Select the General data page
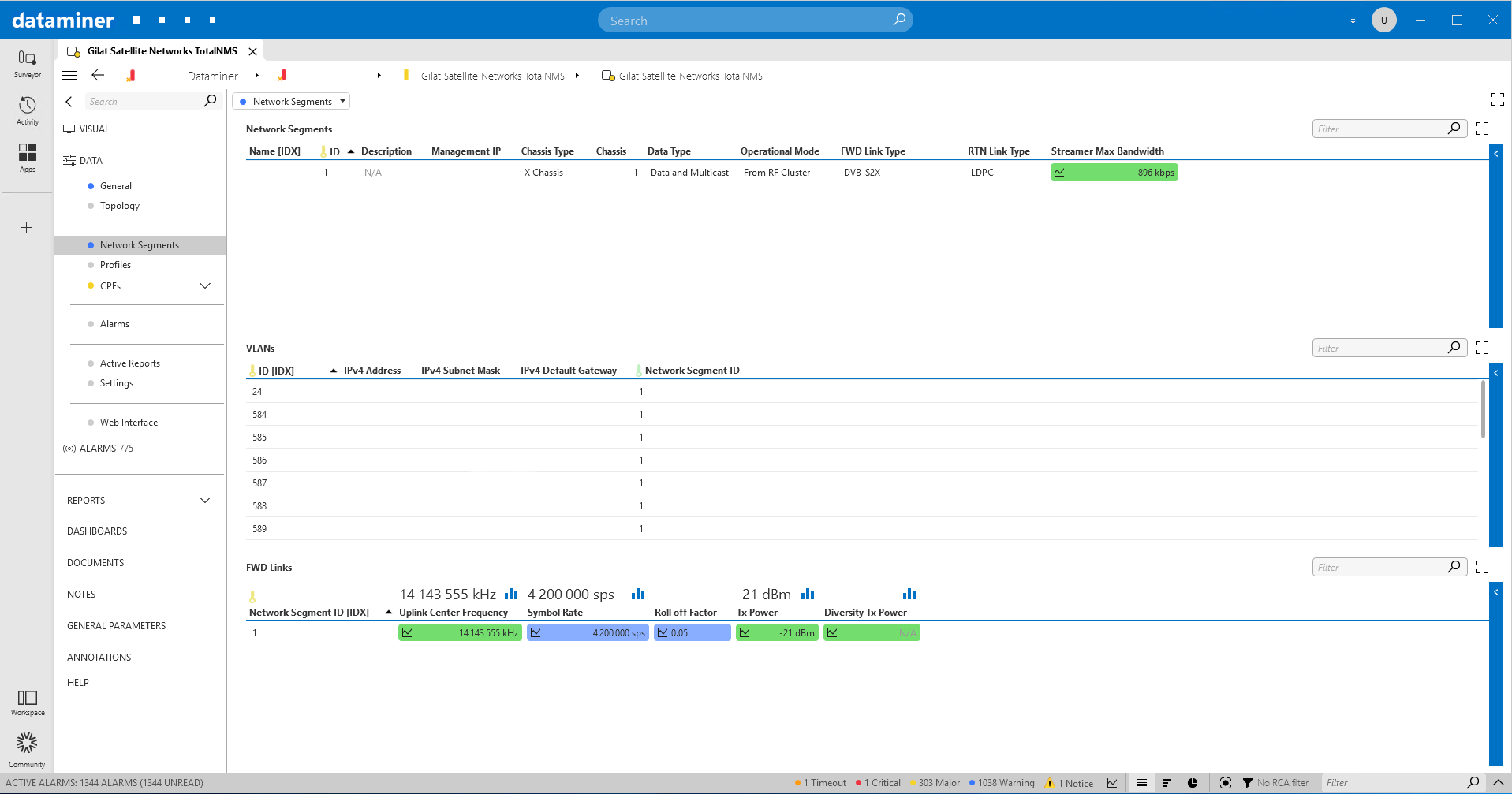1512x794 pixels. (115, 186)
